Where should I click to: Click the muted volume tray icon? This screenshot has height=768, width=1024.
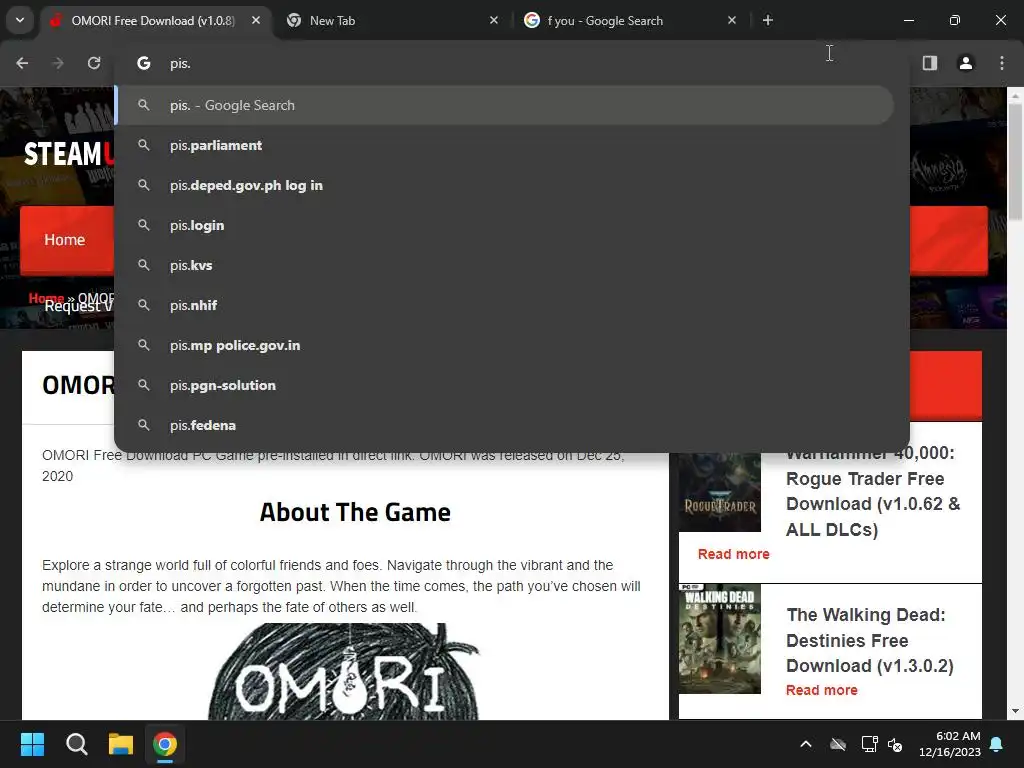(895, 744)
